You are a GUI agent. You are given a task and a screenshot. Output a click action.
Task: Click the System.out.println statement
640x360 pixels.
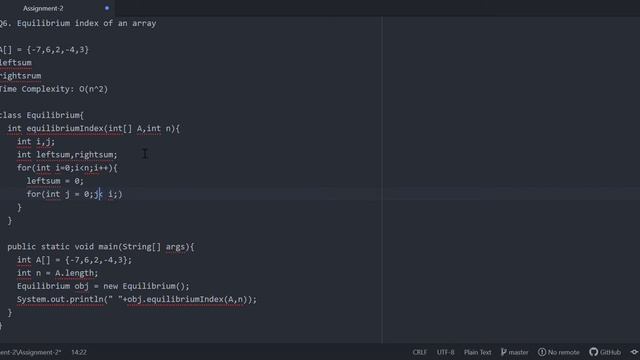[x=137, y=299]
